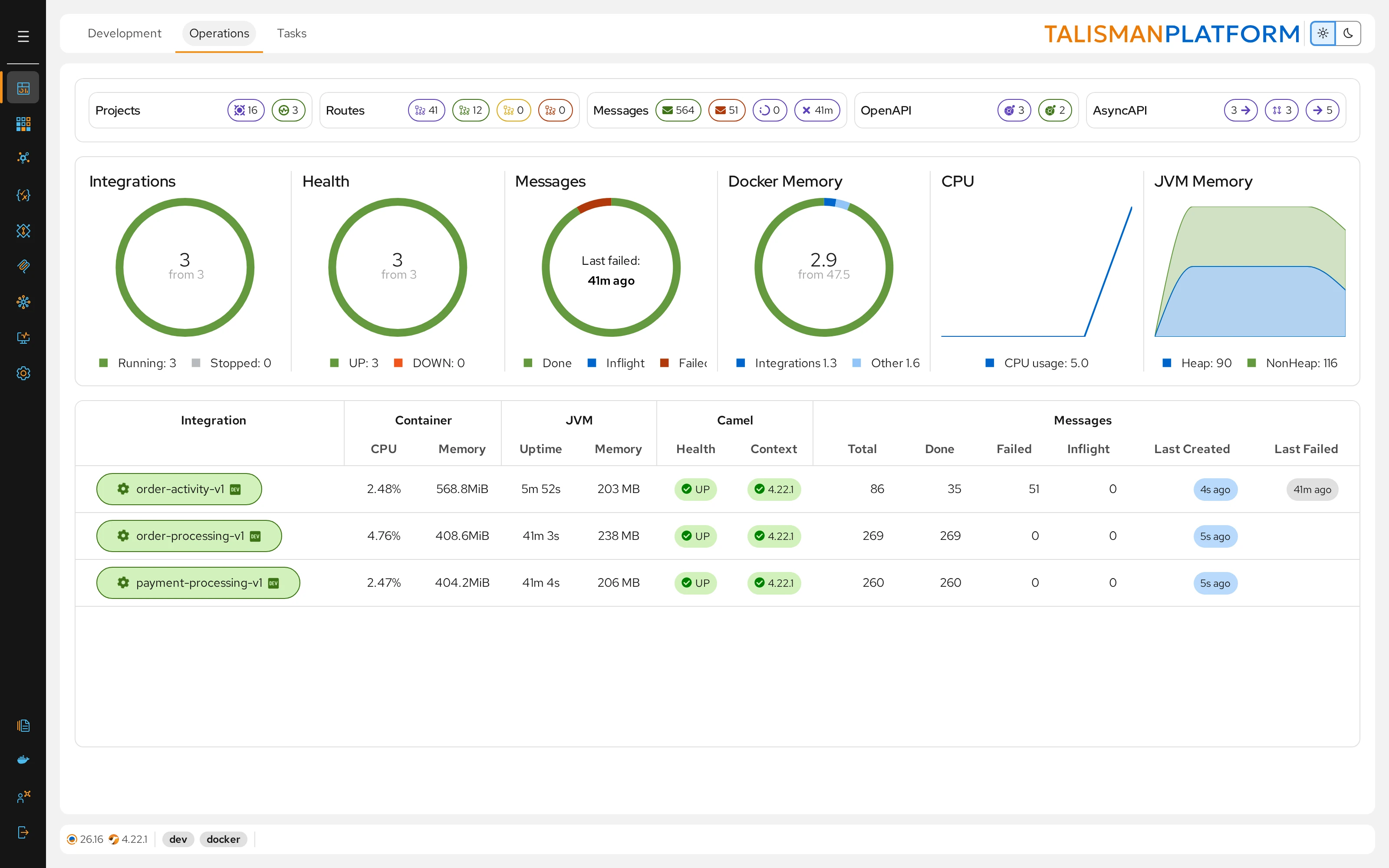Toggle the Running legend in the Integrations chart
The image size is (1389, 868).
[x=138, y=363]
